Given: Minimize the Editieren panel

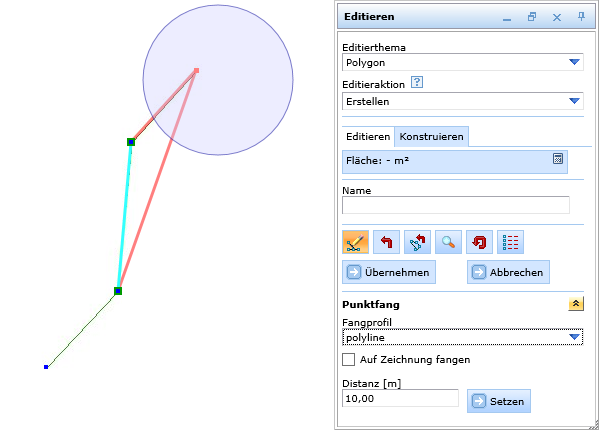Looking at the screenshot, I should tap(507, 19).
